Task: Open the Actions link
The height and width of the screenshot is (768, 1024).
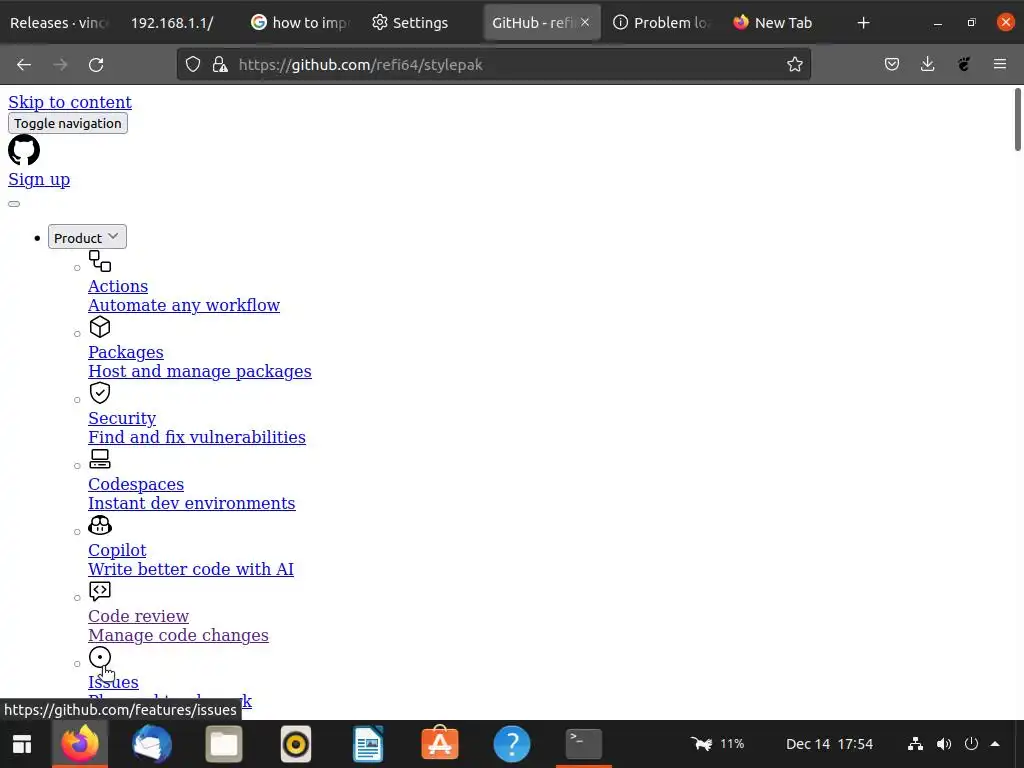Action: [118, 286]
